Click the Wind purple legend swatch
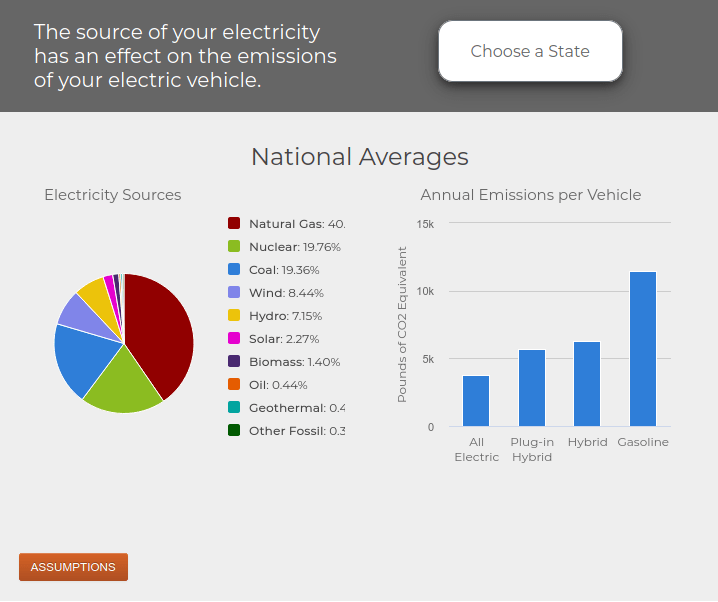 234,293
